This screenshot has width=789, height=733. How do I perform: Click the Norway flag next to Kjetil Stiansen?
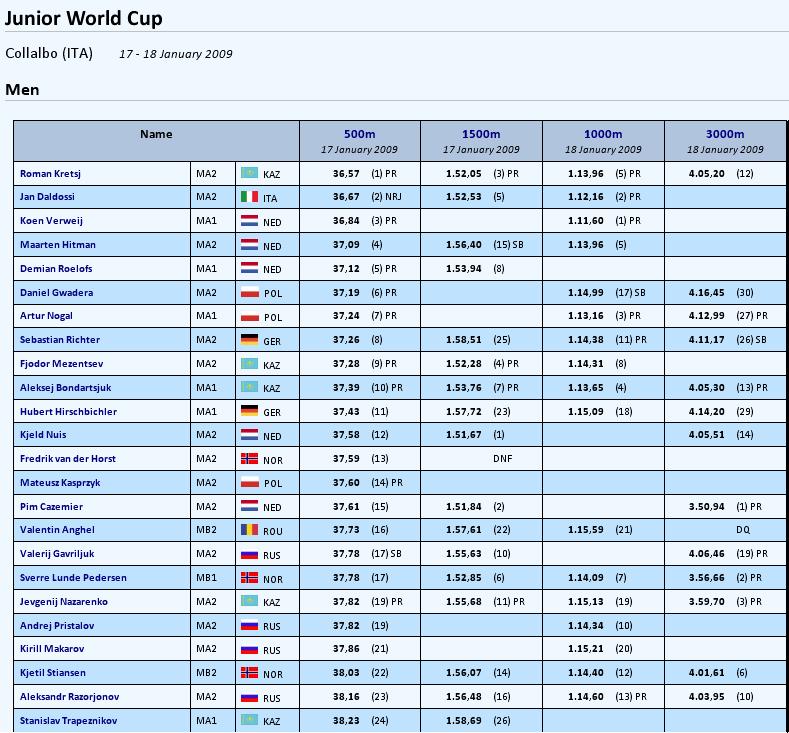250,673
